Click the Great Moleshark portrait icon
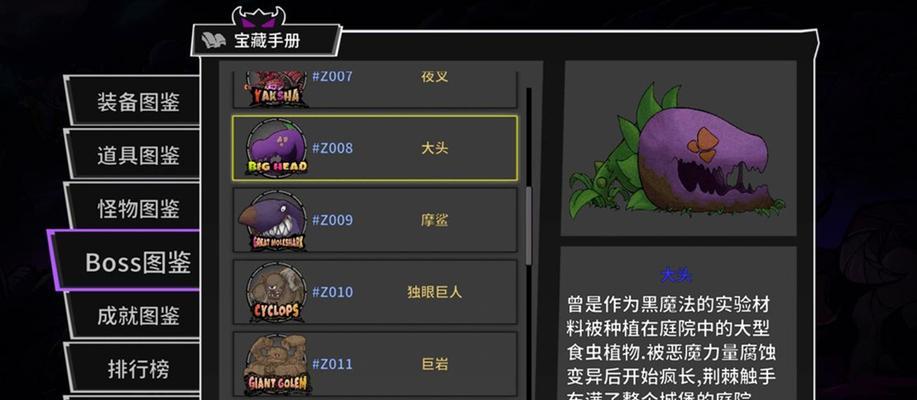 click(x=273, y=220)
